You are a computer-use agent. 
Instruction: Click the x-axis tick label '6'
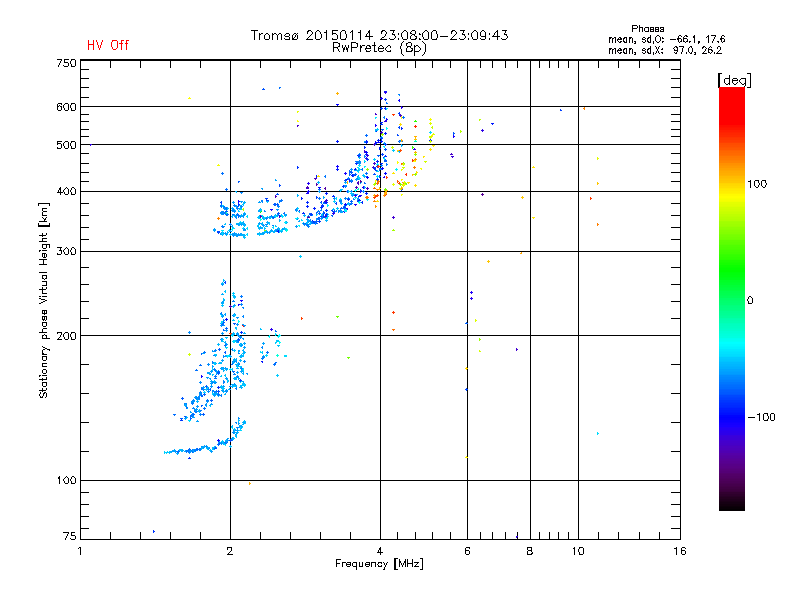[x=467, y=551]
